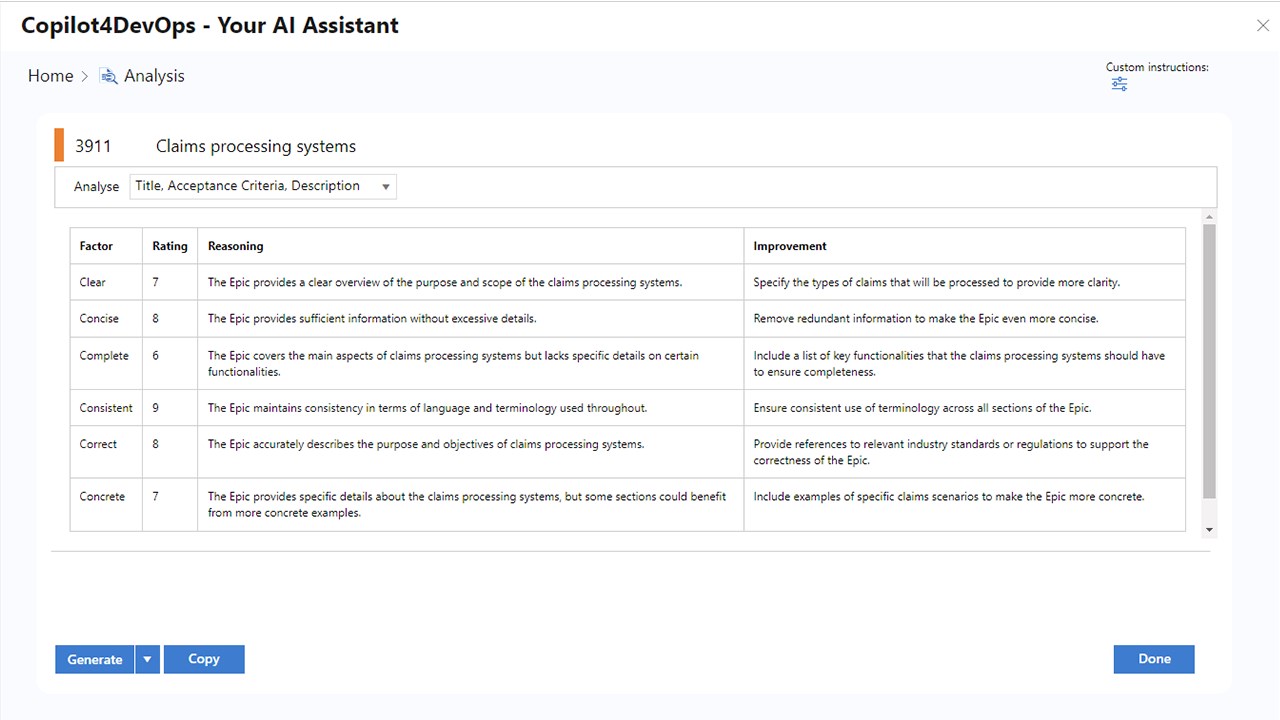Click the Copilot4DevOps panel title
This screenshot has width=1280, height=720.
(x=210, y=26)
